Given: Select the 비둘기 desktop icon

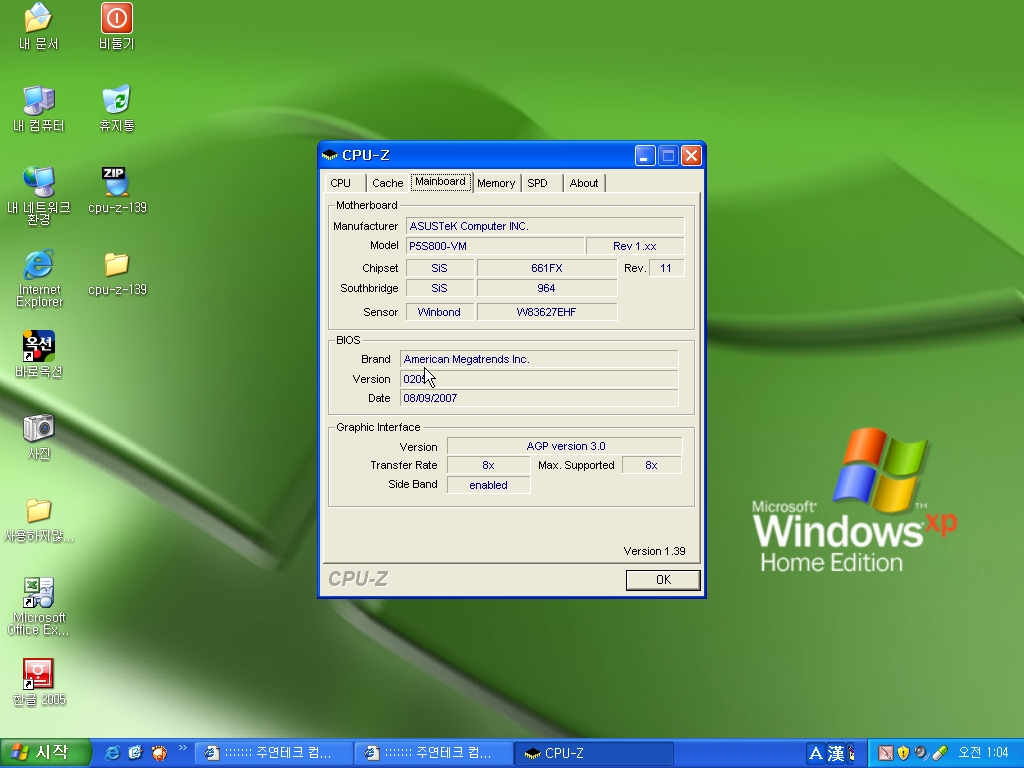Looking at the screenshot, I should (x=117, y=26).
